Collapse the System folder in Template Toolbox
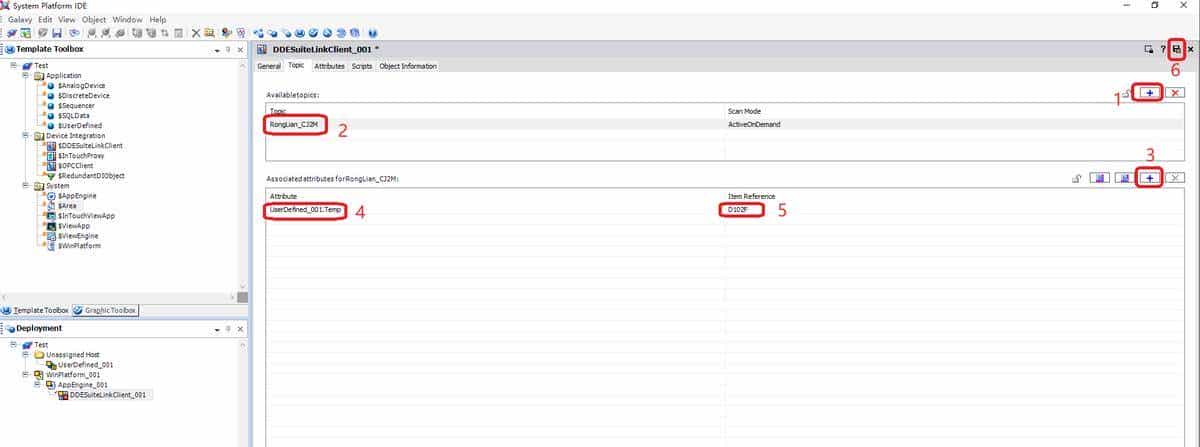Viewport: 1200px width, 447px height. pos(25,185)
